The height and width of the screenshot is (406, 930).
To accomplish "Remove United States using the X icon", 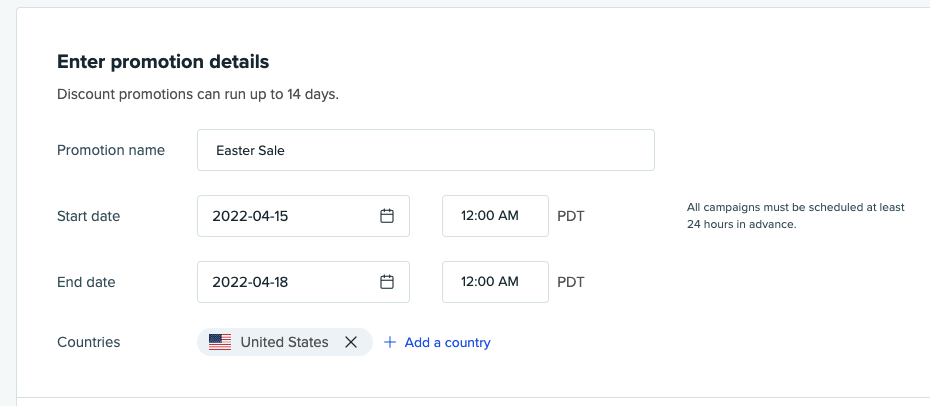I will coord(351,342).
